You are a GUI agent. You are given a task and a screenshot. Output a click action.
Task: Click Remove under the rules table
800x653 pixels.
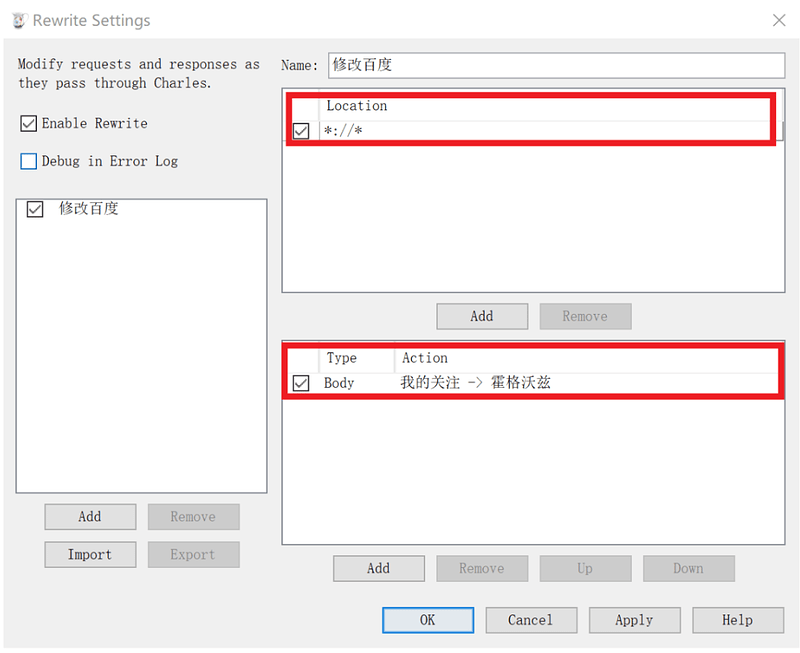(x=482, y=568)
